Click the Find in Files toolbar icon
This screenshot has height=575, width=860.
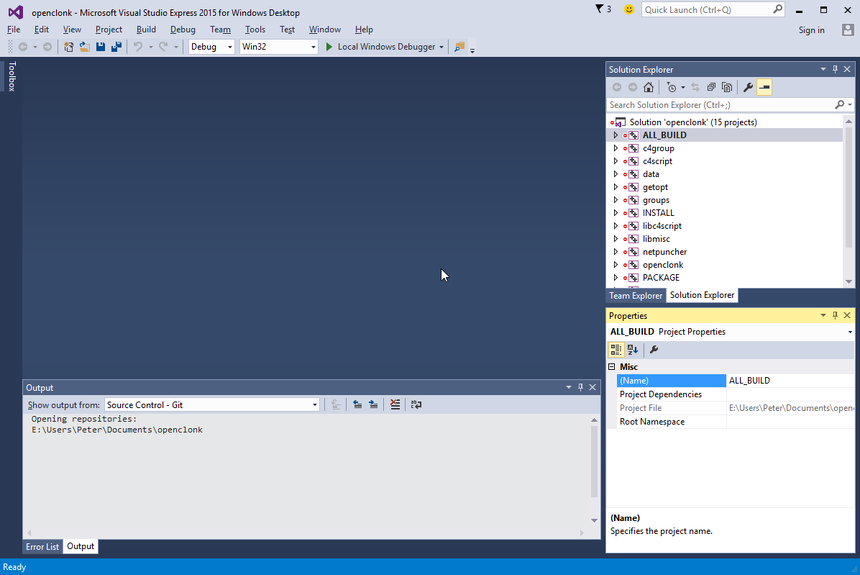(460, 47)
